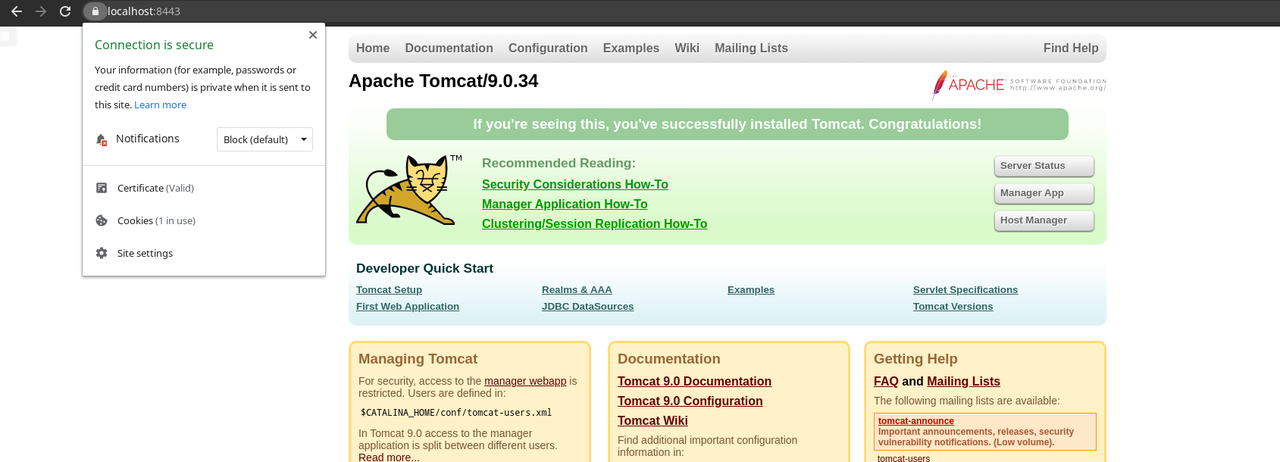This screenshot has width=1280, height=462.
Task: Click the Server Status button
Action: point(1044,166)
